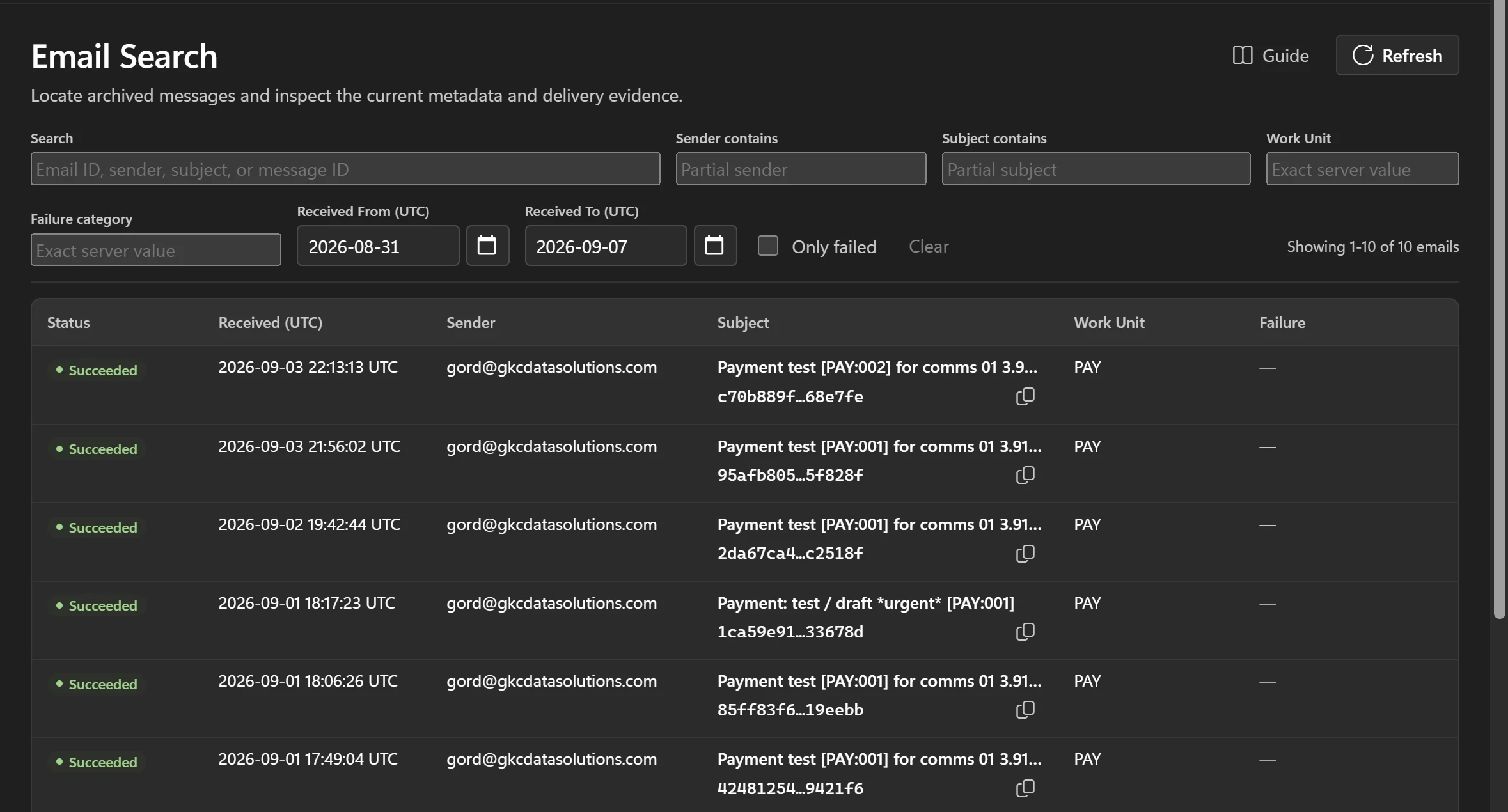Image resolution: width=1508 pixels, height=812 pixels.
Task: Click the Subject column header
Action: coord(742,323)
